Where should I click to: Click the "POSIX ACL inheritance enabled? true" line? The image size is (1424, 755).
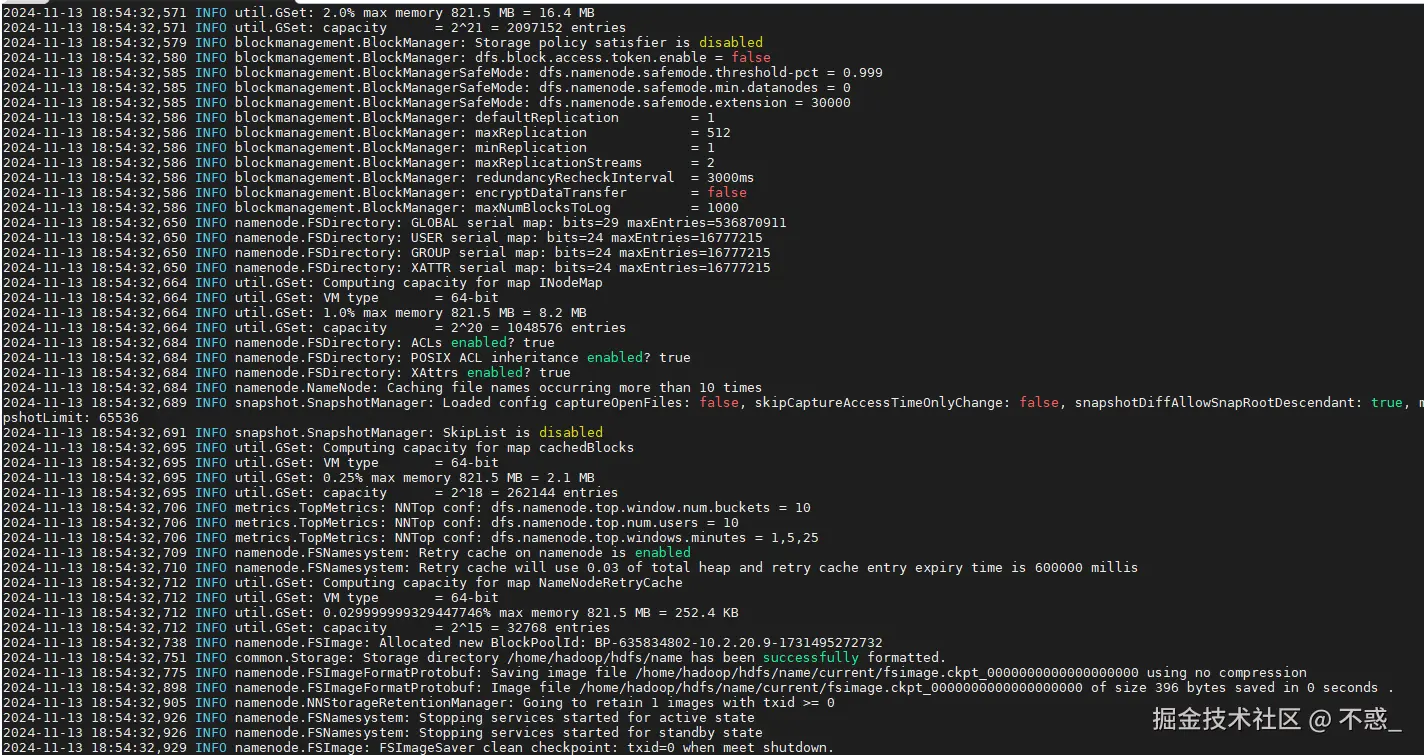pos(346,358)
